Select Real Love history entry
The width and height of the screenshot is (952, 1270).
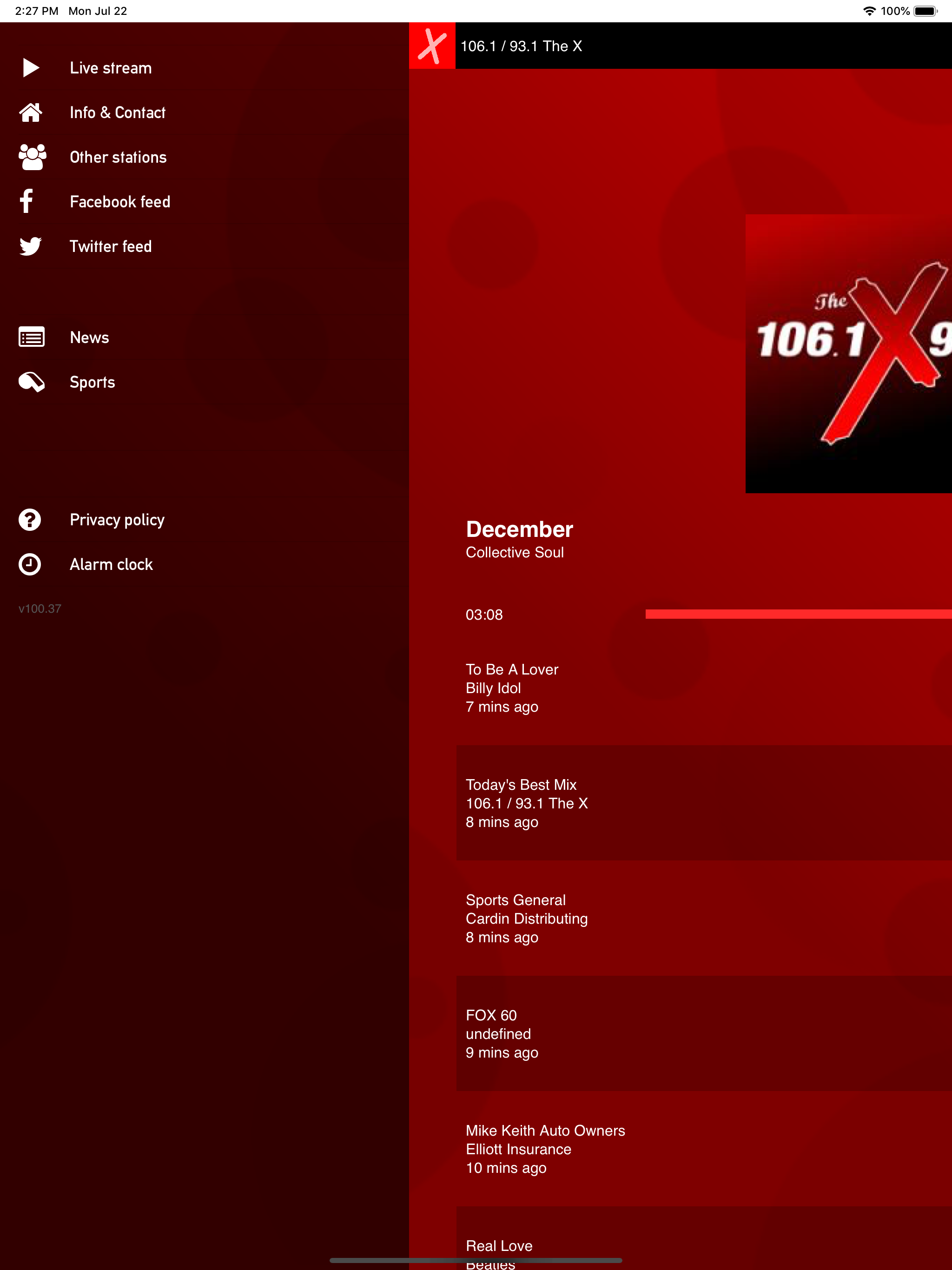[704, 1238]
